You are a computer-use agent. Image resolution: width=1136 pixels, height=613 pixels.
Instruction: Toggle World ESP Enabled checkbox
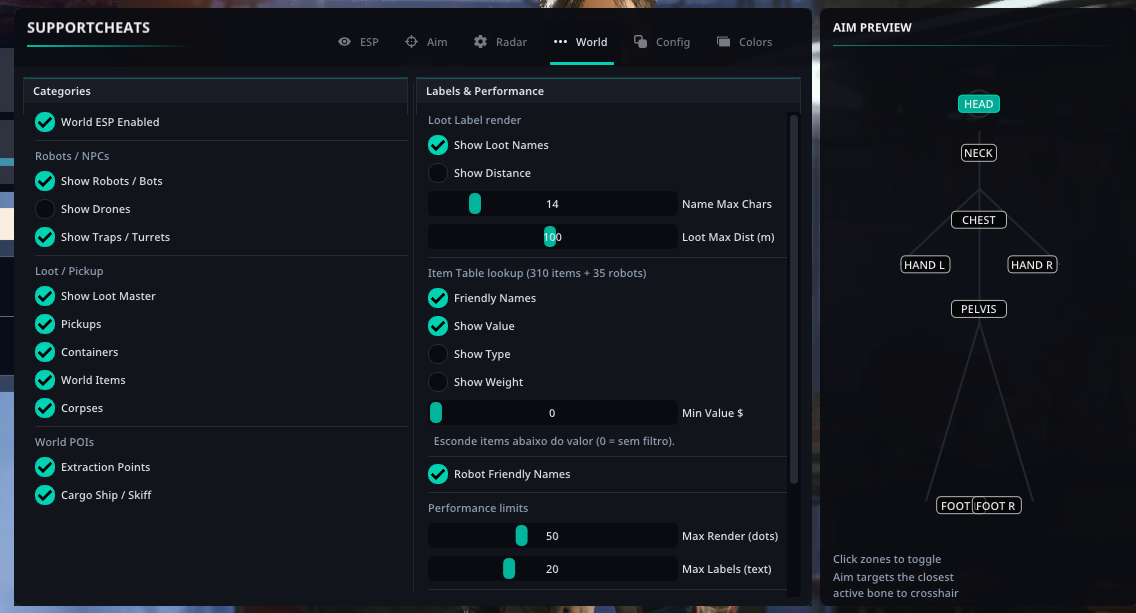click(x=45, y=122)
